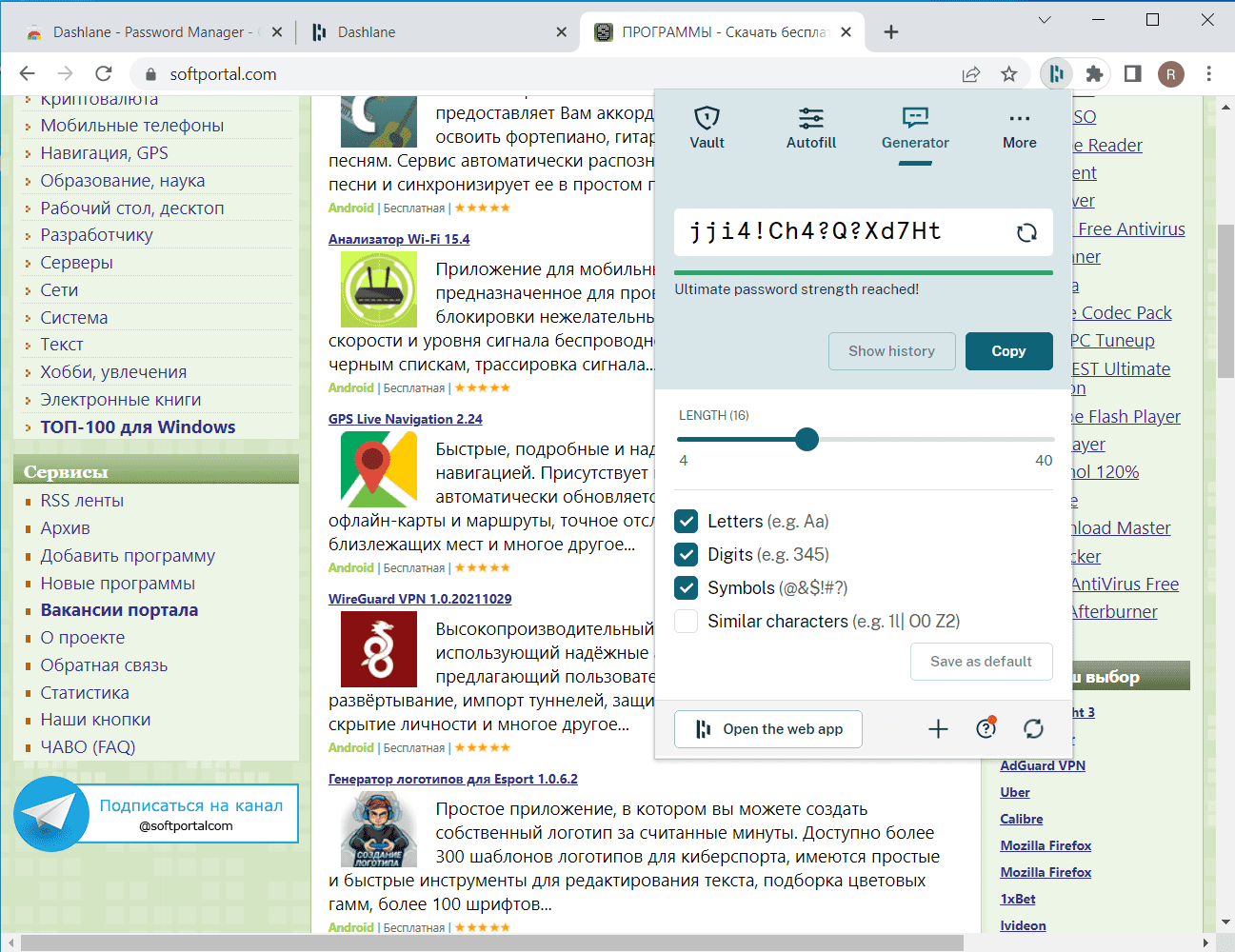Screen dimensions: 1235x952
Task: Open the help question-mark icon
Action: [x=986, y=728]
